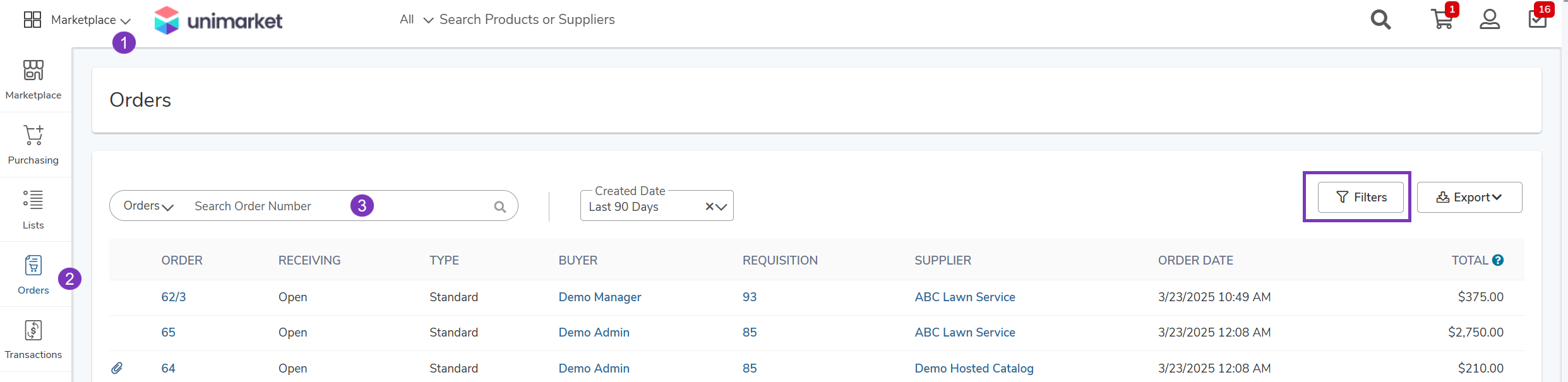Clear the Created Date filter with X
Viewport: 1568px width, 382px height.
pos(709,206)
